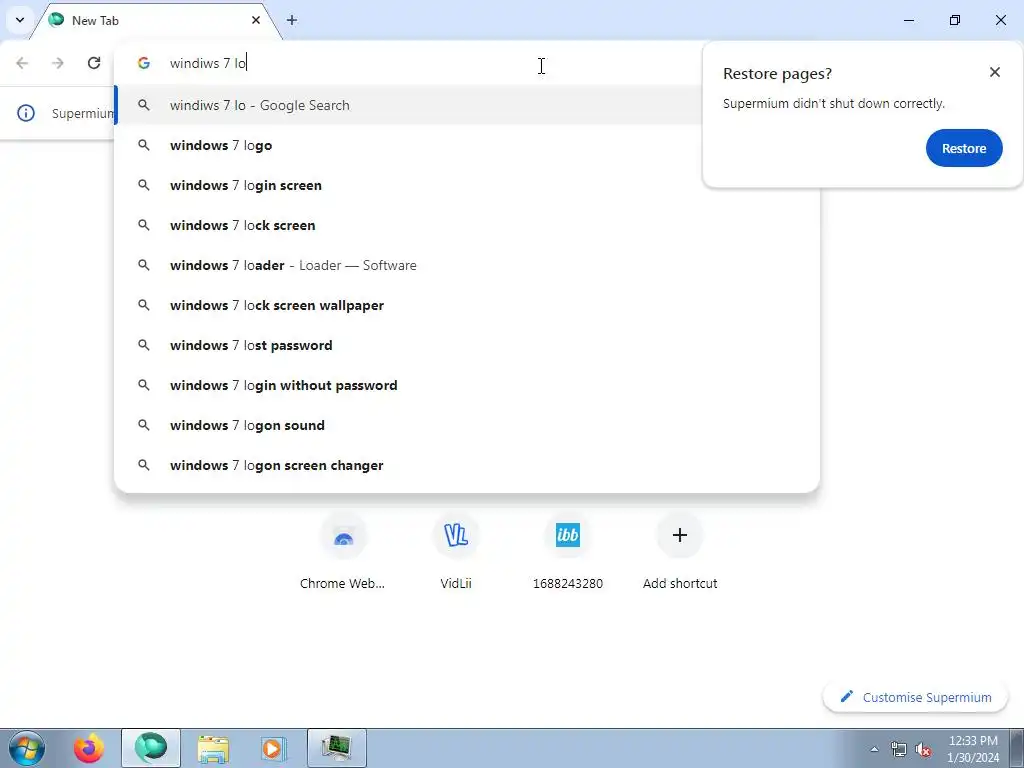Pick 'windows 7 lost password' suggestion
Viewport: 1024px width, 768px height.
467,345
